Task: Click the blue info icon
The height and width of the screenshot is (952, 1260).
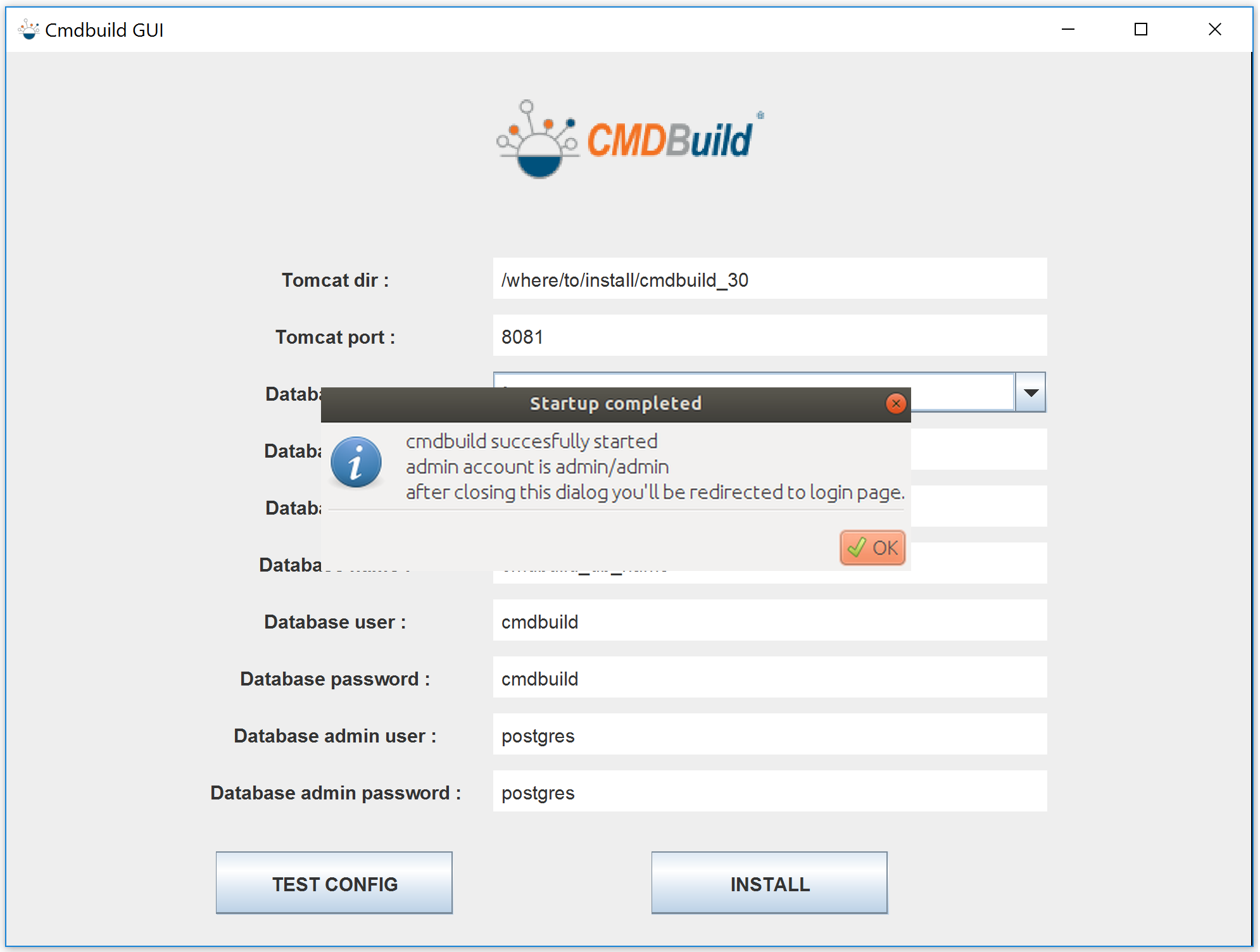Action: click(356, 463)
